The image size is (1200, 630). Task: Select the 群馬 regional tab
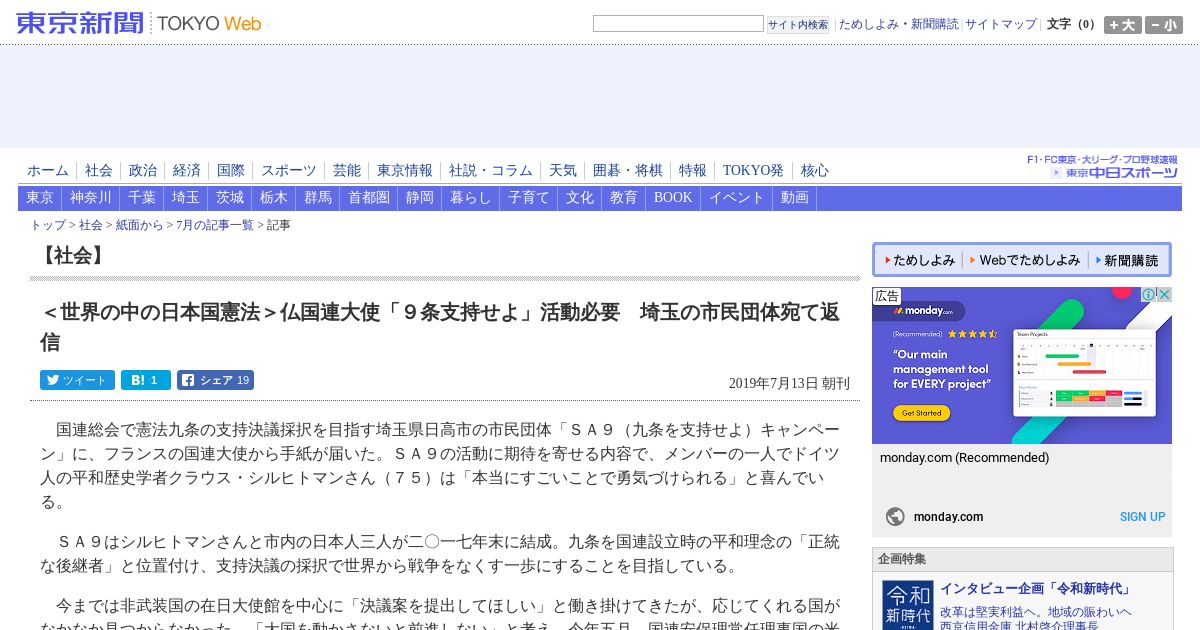pyautogui.click(x=318, y=198)
